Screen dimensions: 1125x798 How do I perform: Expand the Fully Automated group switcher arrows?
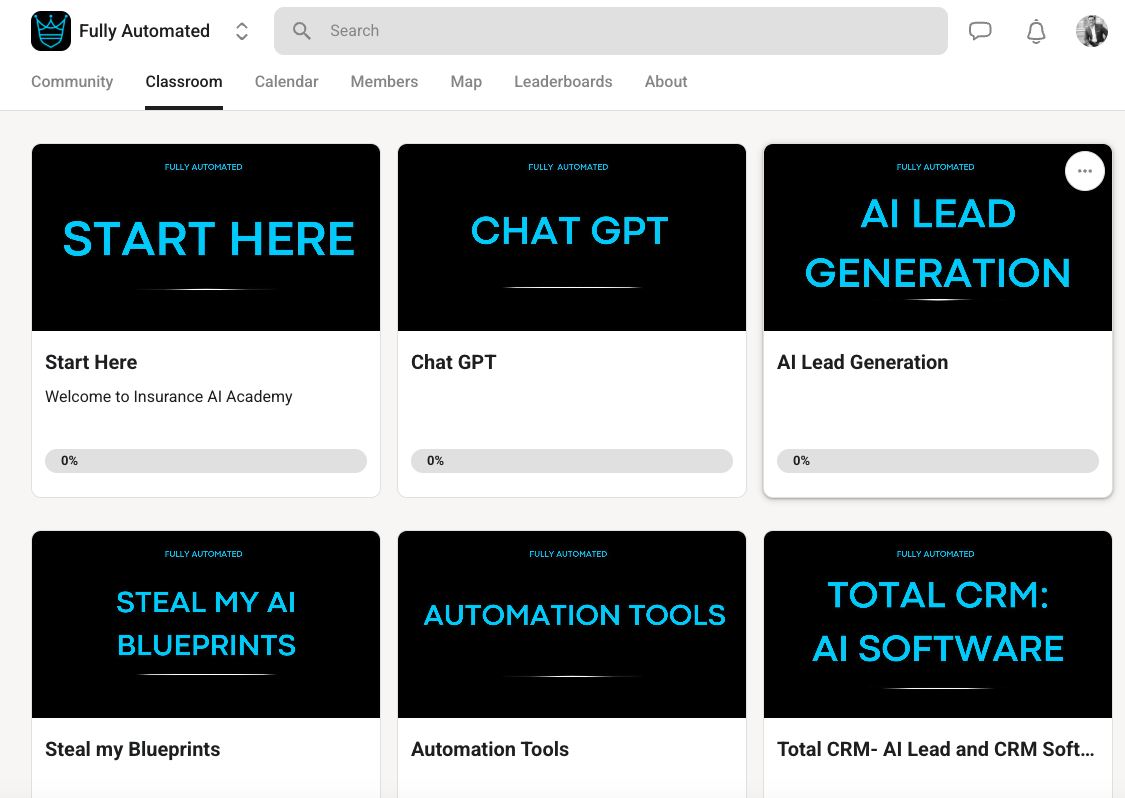(242, 31)
